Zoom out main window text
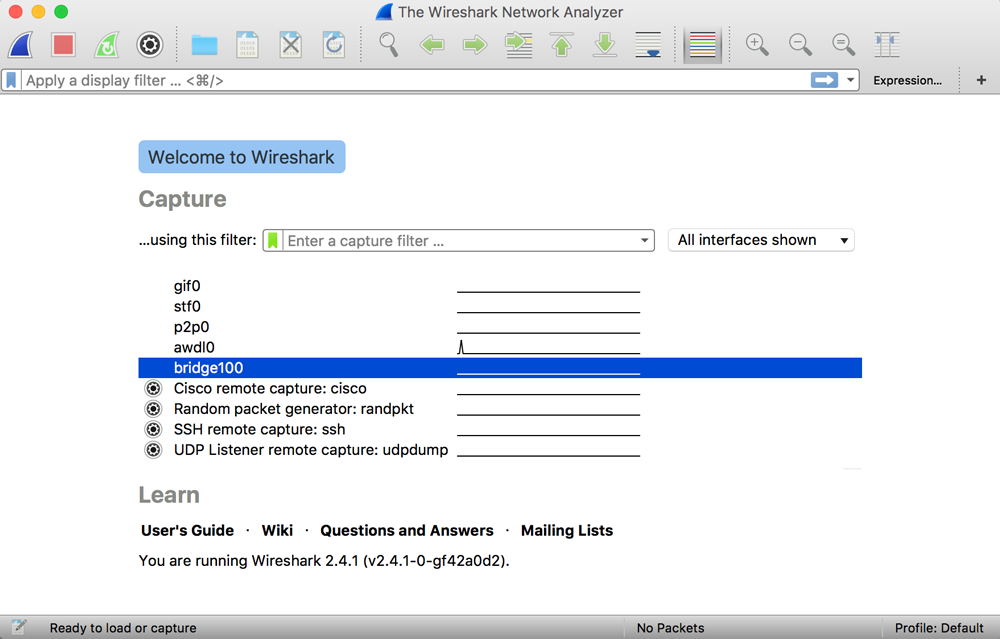Screen dimensions: 1000x639 coord(800,45)
